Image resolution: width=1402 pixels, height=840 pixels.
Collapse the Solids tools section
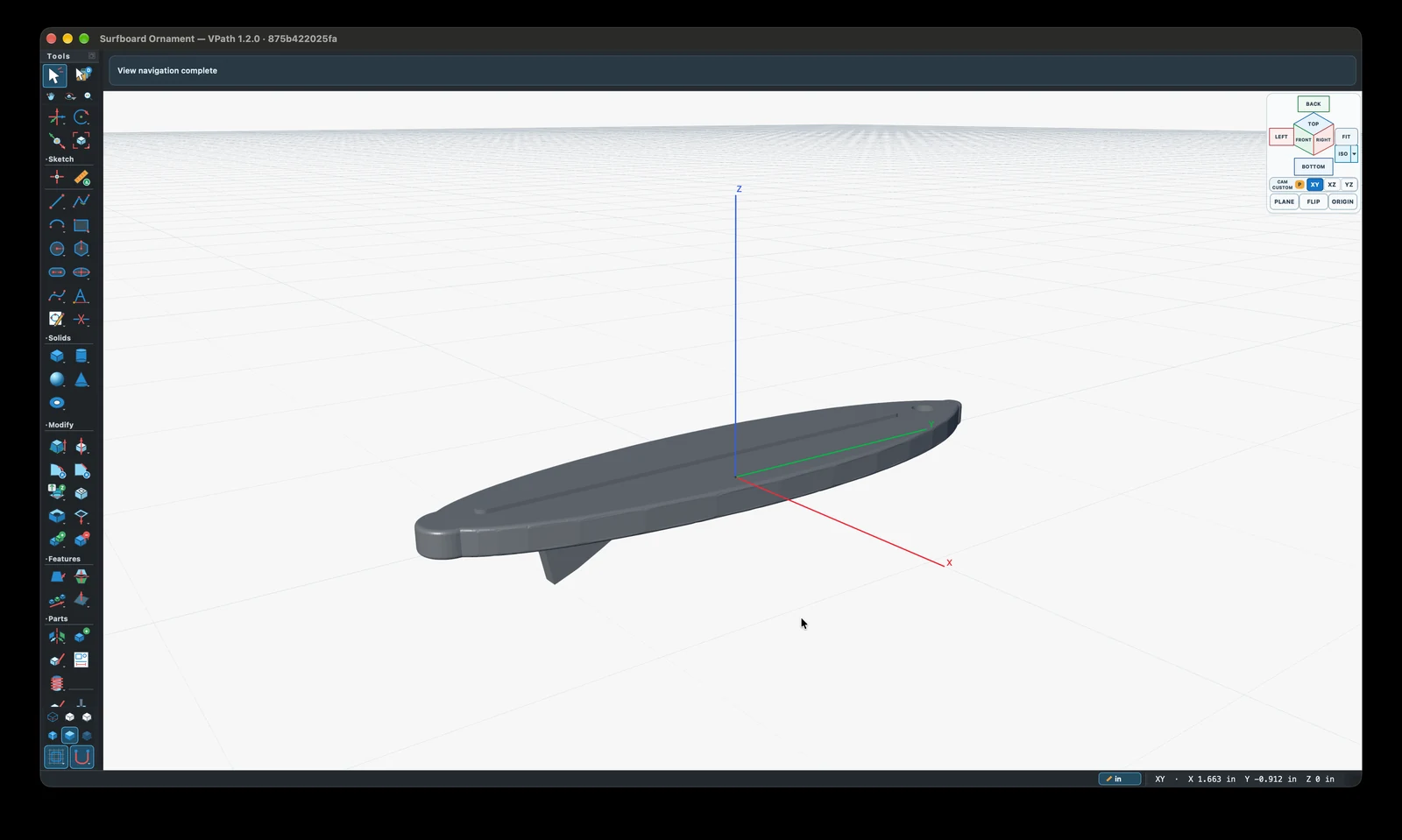click(x=60, y=338)
